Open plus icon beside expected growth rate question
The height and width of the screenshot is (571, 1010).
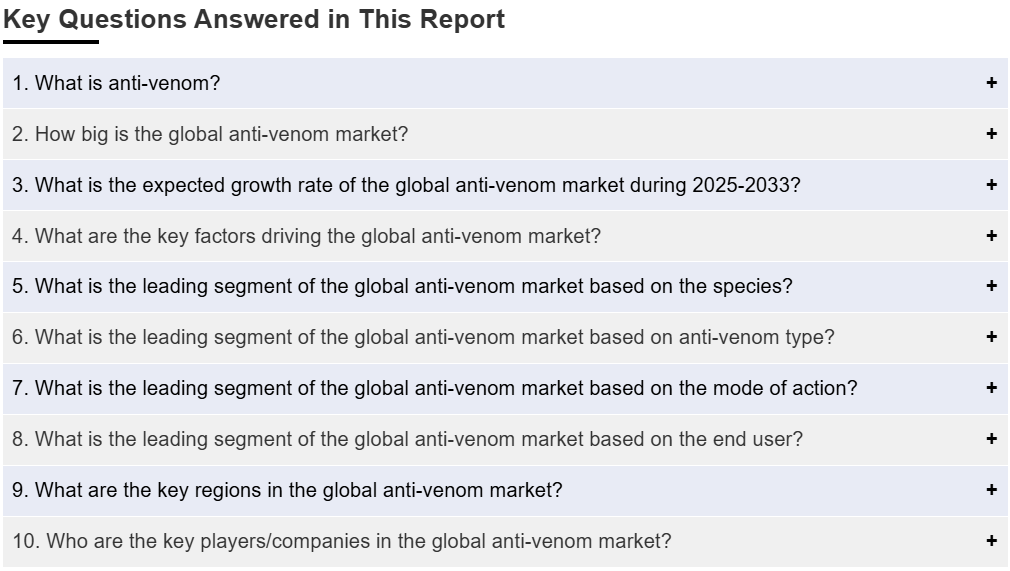(991, 184)
